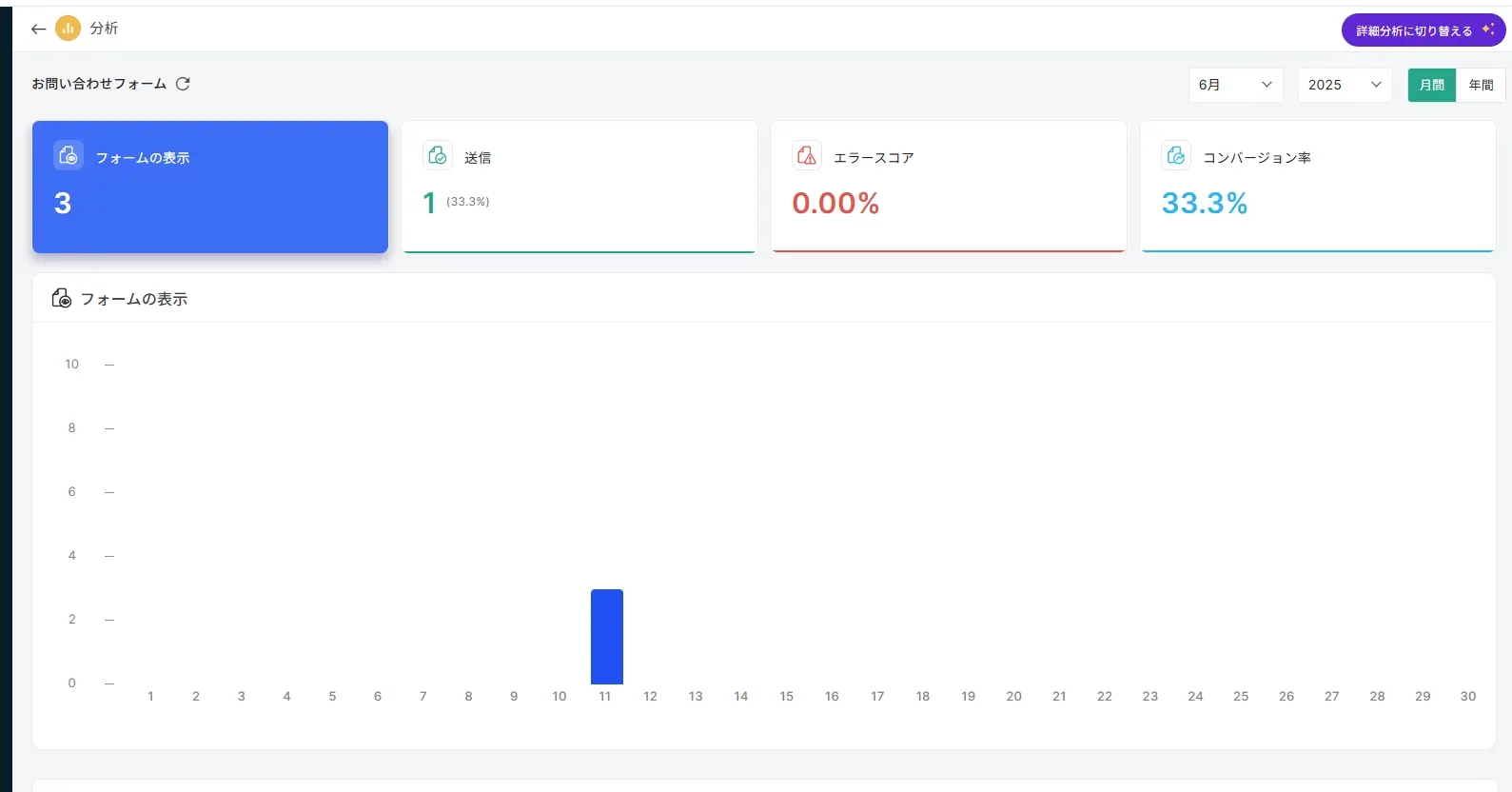Click the value 3 in the blue card
Viewport: 1512px width, 792px height.
63,203
